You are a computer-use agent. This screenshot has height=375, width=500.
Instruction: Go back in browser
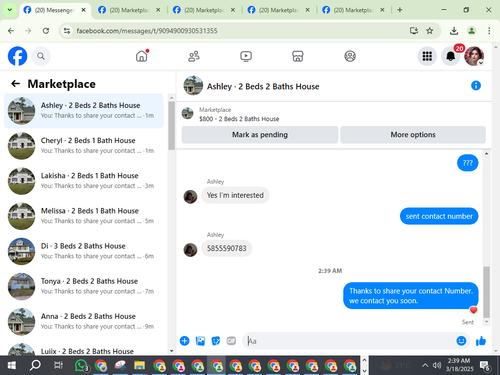coord(11,31)
